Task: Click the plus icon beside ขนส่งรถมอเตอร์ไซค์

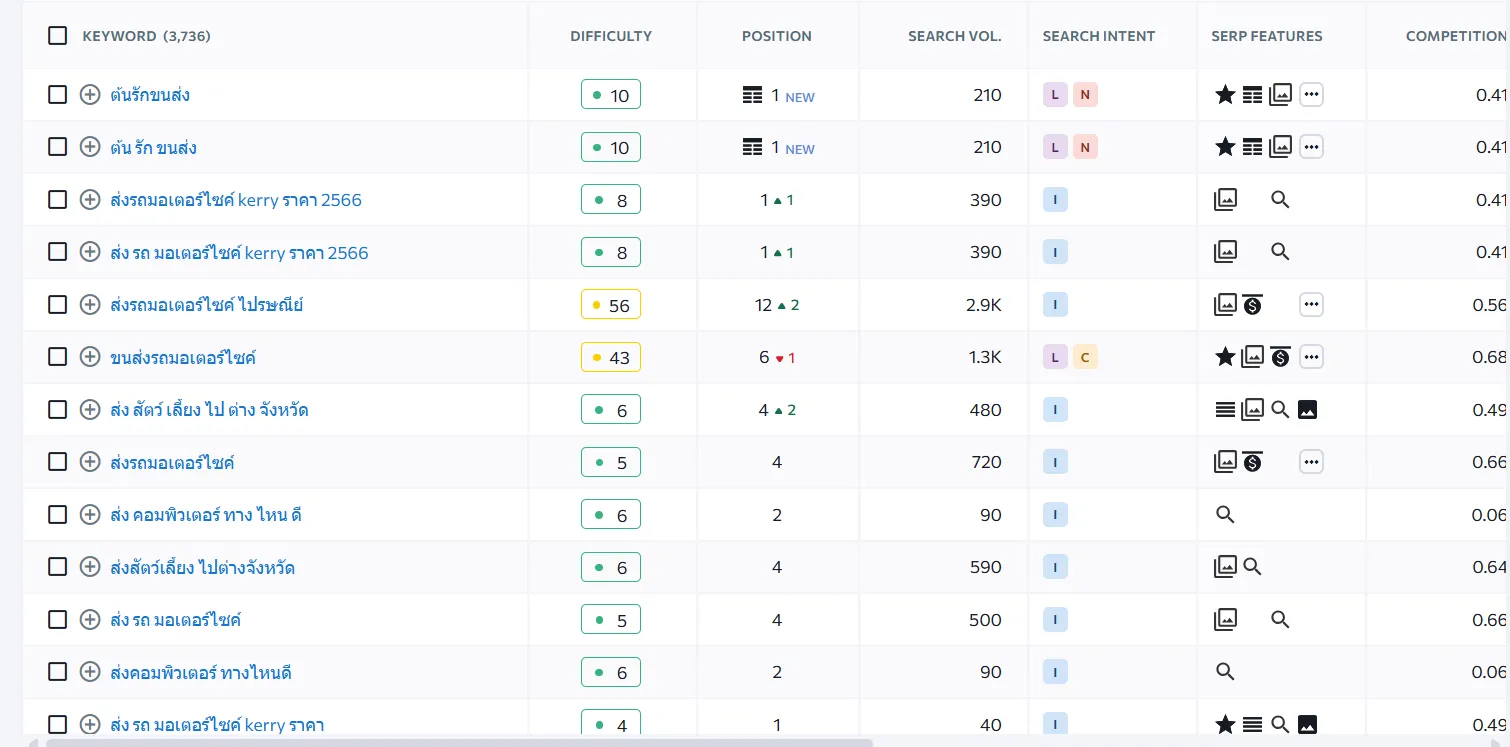Action: click(x=90, y=357)
